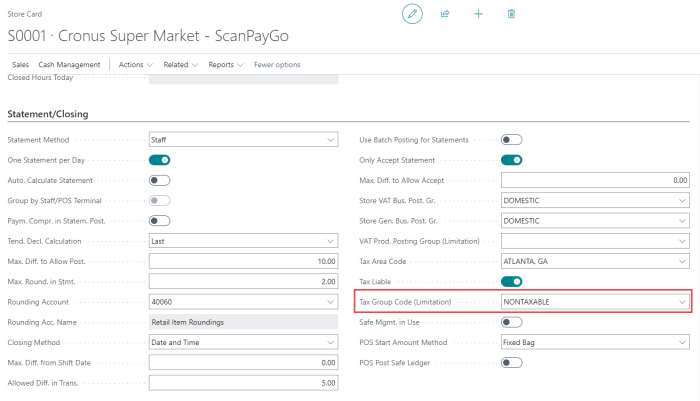
Task: Open Tend. Decl. Calculation dropdown
Action: (x=330, y=241)
